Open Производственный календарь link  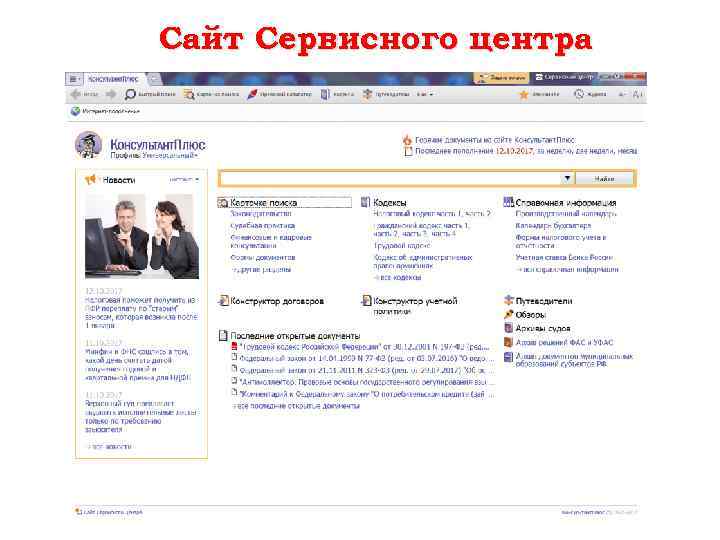(x=566, y=214)
